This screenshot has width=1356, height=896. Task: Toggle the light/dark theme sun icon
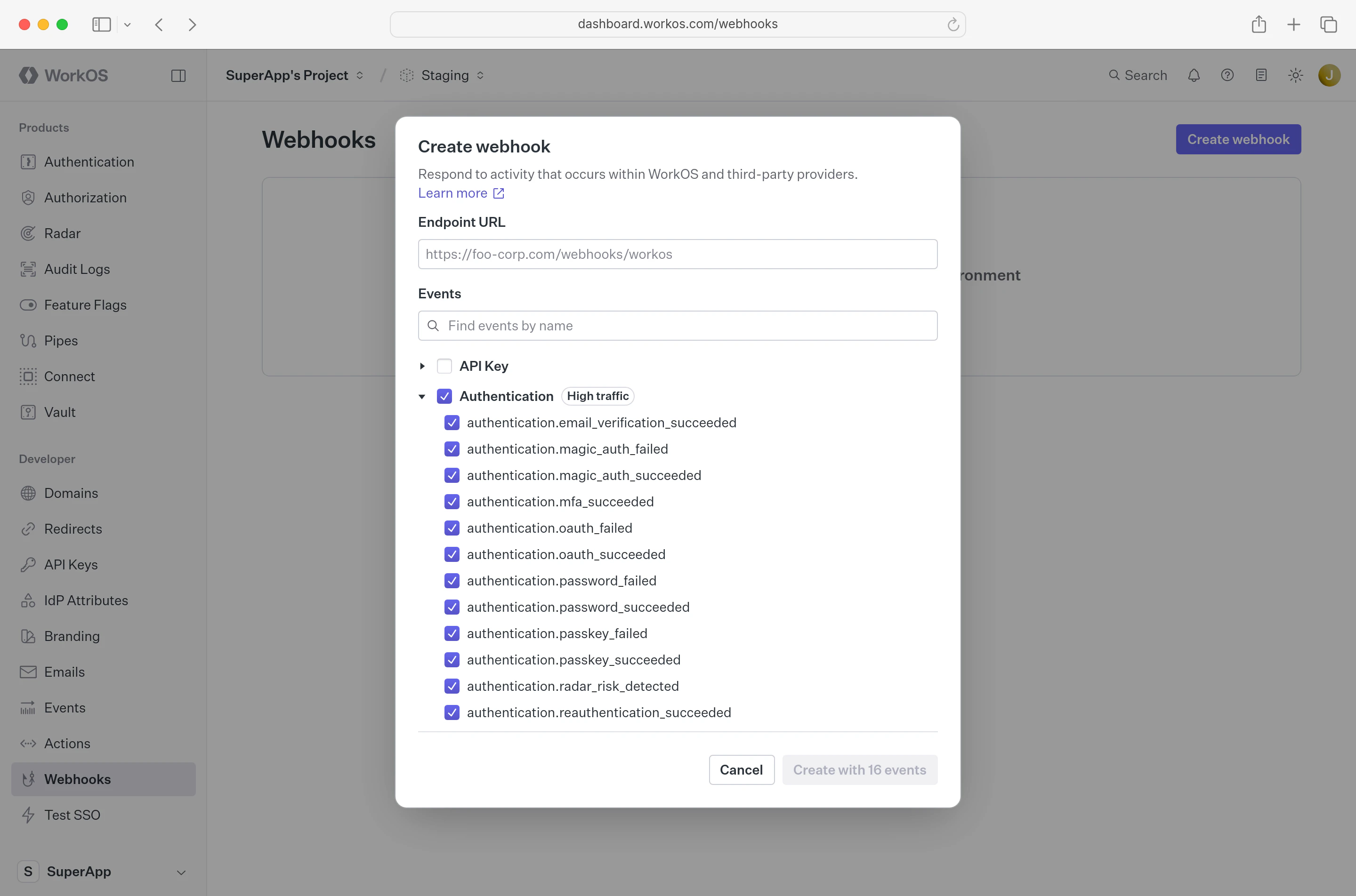(x=1295, y=75)
